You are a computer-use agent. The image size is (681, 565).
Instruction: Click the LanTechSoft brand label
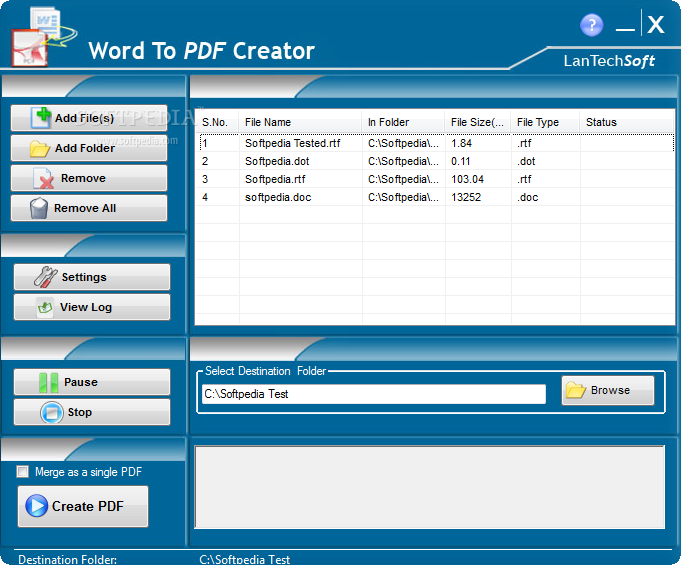click(609, 61)
